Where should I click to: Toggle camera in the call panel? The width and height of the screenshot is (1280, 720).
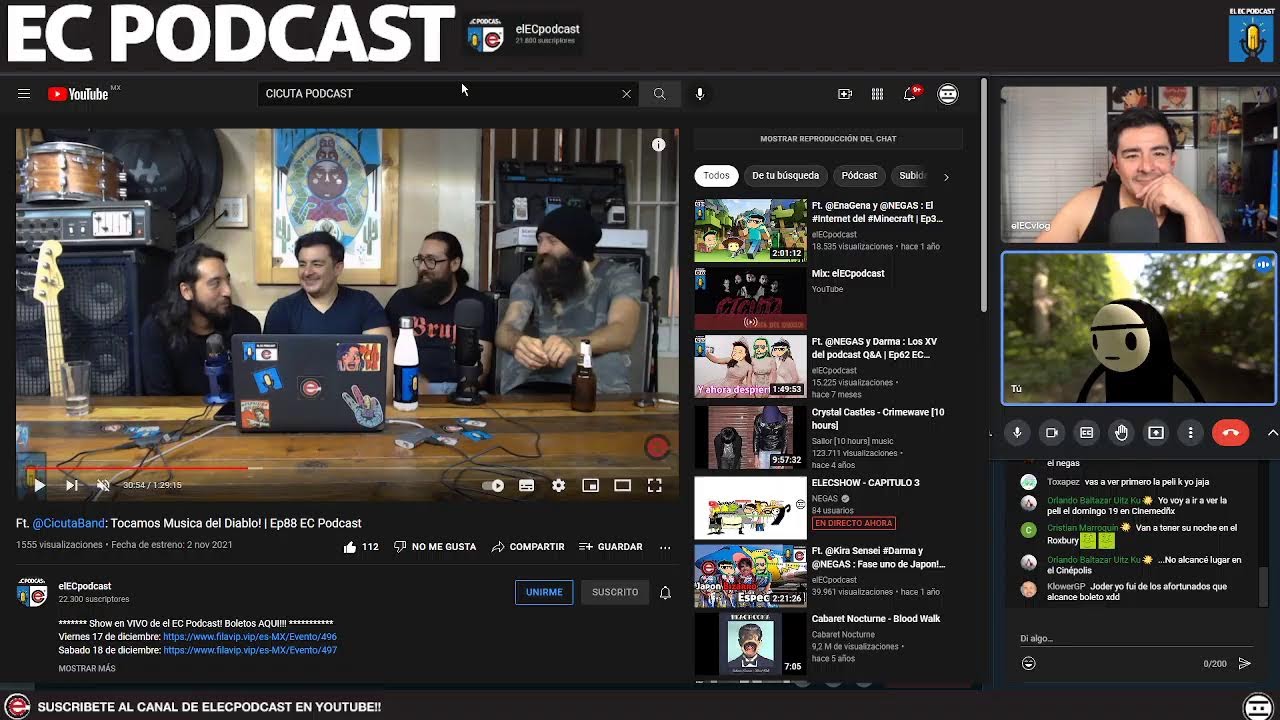click(x=1052, y=432)
